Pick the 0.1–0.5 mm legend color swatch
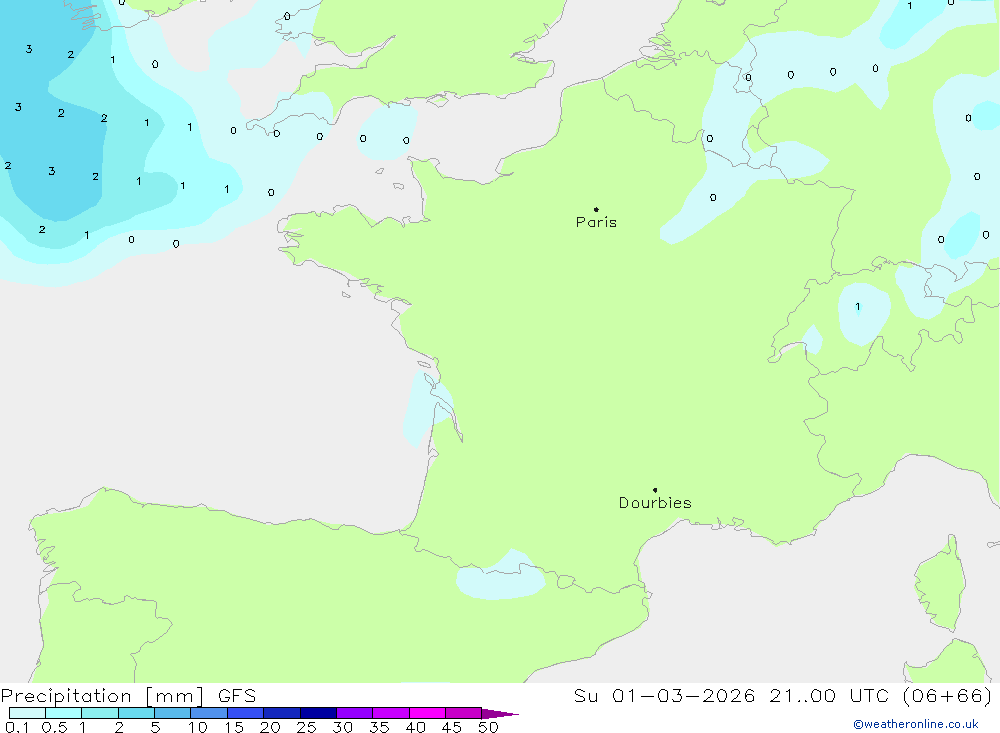This screenshot has width=1000, height=733. [x=27, y=713]
